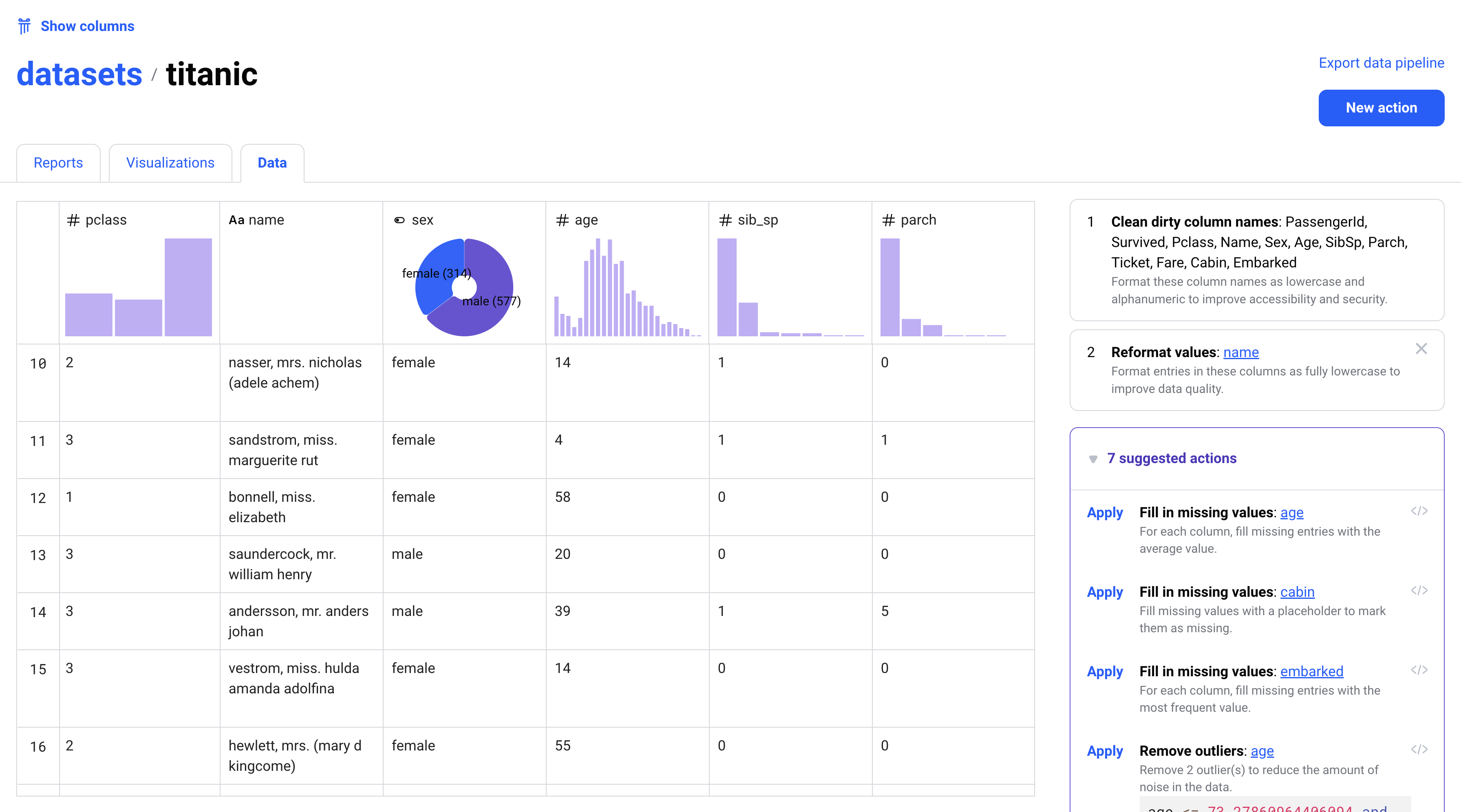Click the sex column category type icon
This screenshot has width=1461, height=812.
399,220
